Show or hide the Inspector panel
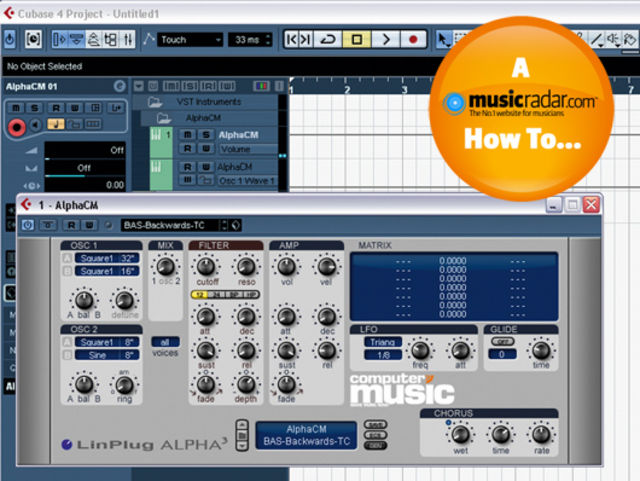640x481 pixels. click(x=59, y=40)
